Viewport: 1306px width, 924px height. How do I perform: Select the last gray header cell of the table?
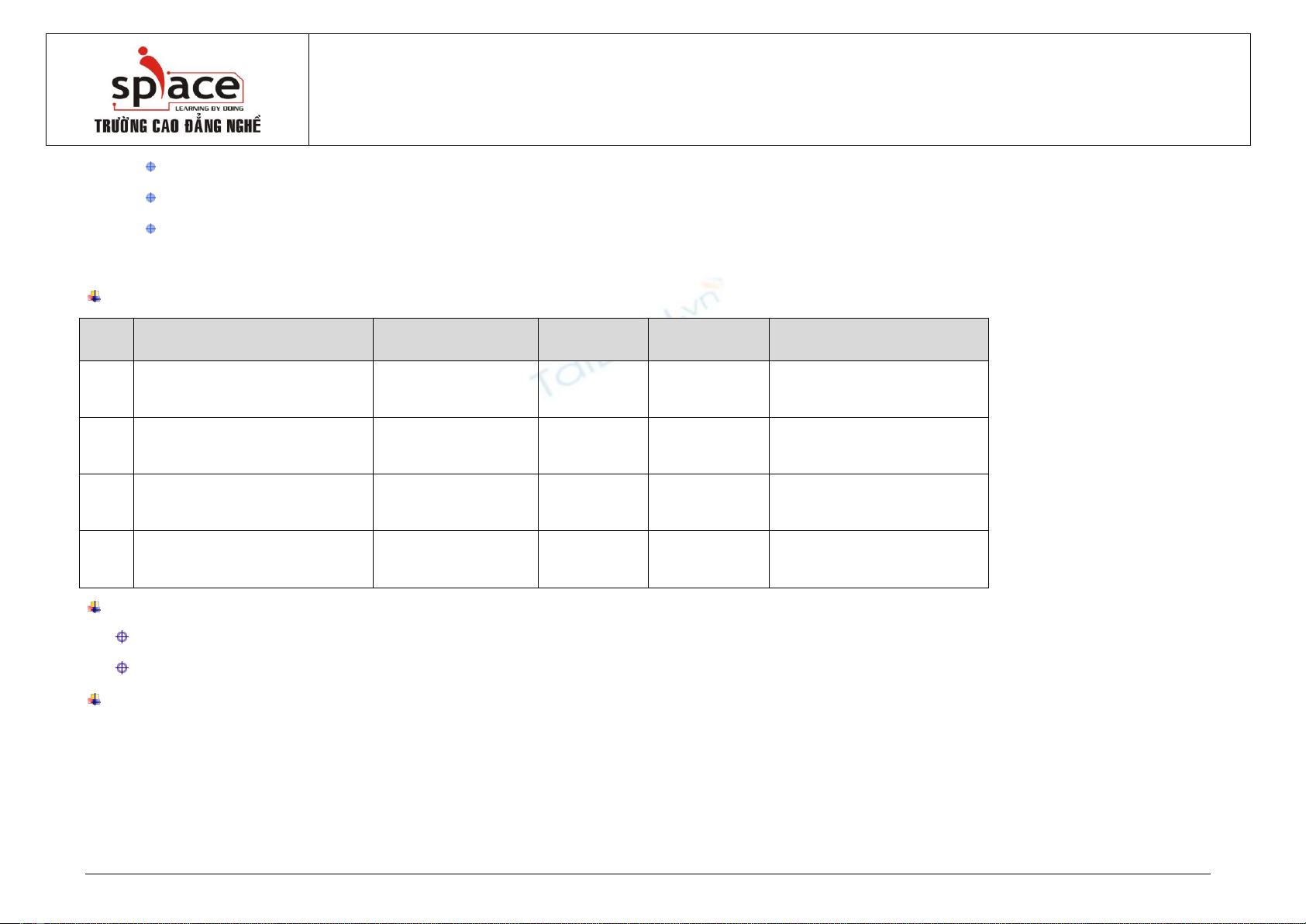pyautogui.click(x=878, y=339)
